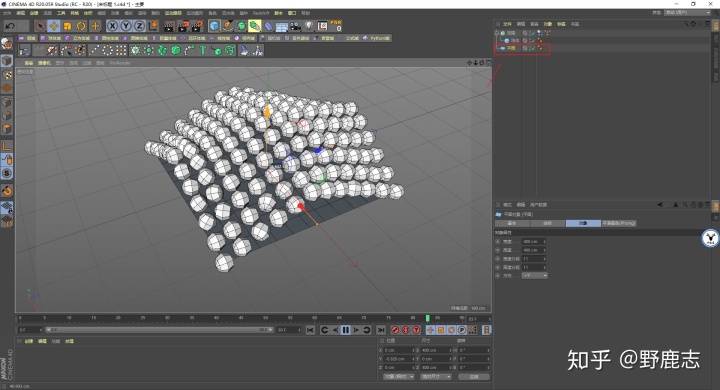720x390 pixels.
Task: Select the Move tool in top toolbar
Action: pyautogui.click(x=54, y=26)
